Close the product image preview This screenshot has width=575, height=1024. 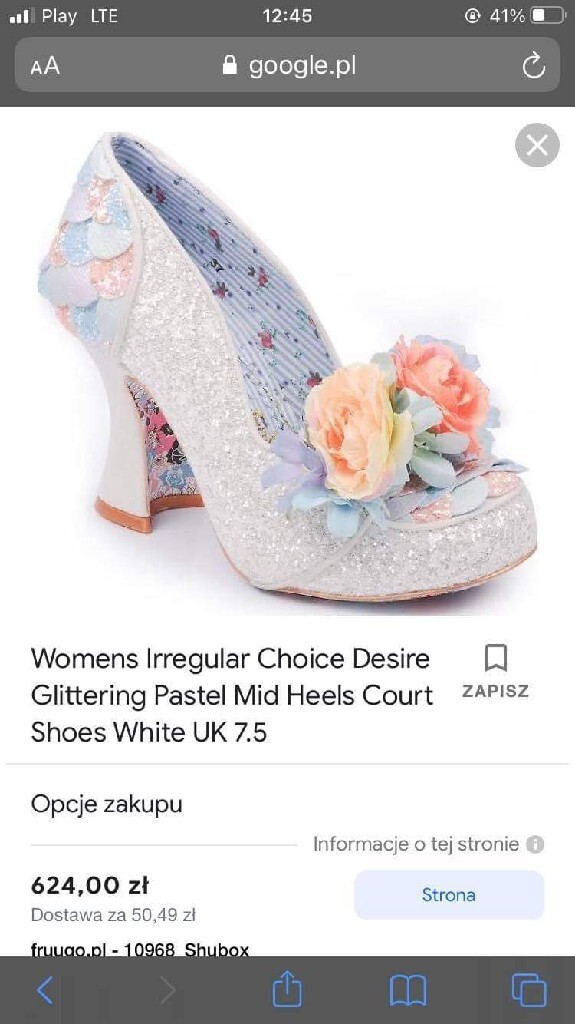537,145
